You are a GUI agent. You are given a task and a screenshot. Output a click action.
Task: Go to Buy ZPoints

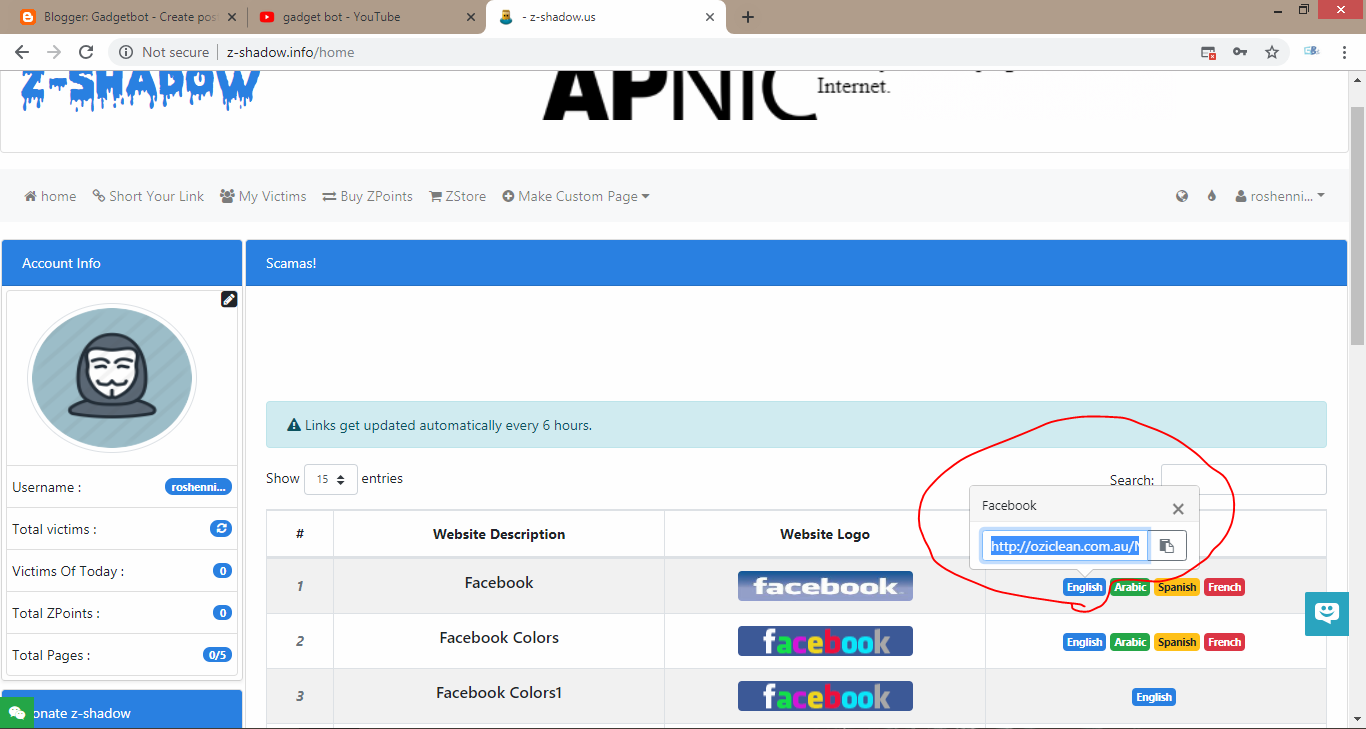point(367,196)
